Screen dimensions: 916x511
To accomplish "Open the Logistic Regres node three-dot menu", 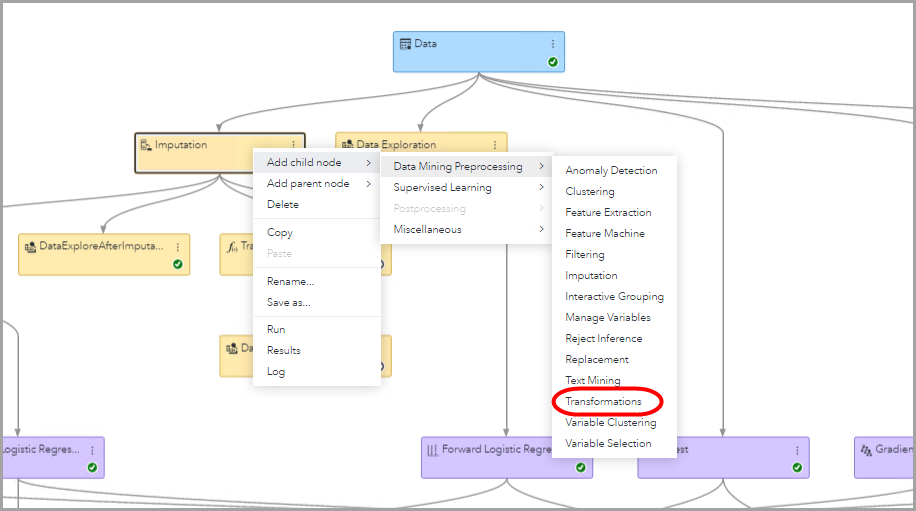I will [92, 450].
